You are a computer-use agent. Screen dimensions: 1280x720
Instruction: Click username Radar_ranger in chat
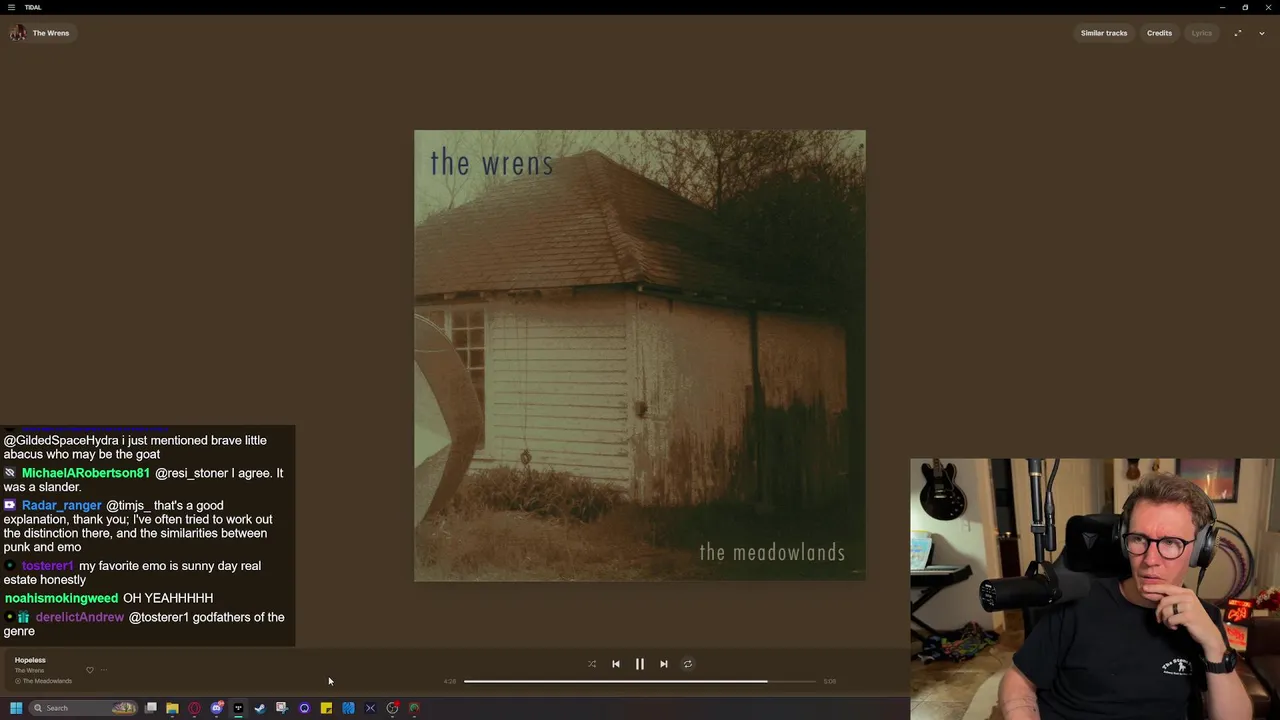pos(62,505)
